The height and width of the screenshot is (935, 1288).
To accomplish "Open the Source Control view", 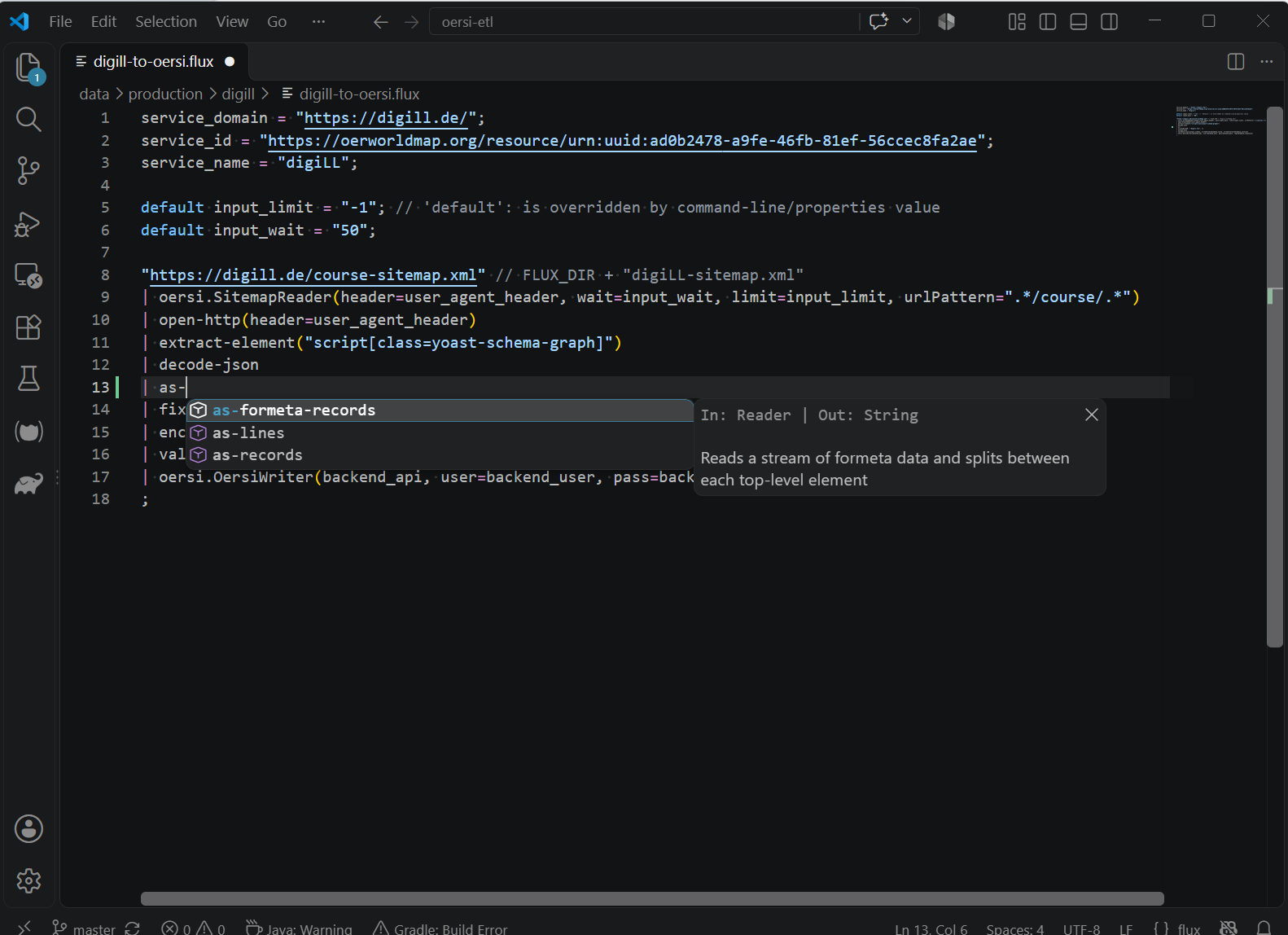I will tap(28, 171).
